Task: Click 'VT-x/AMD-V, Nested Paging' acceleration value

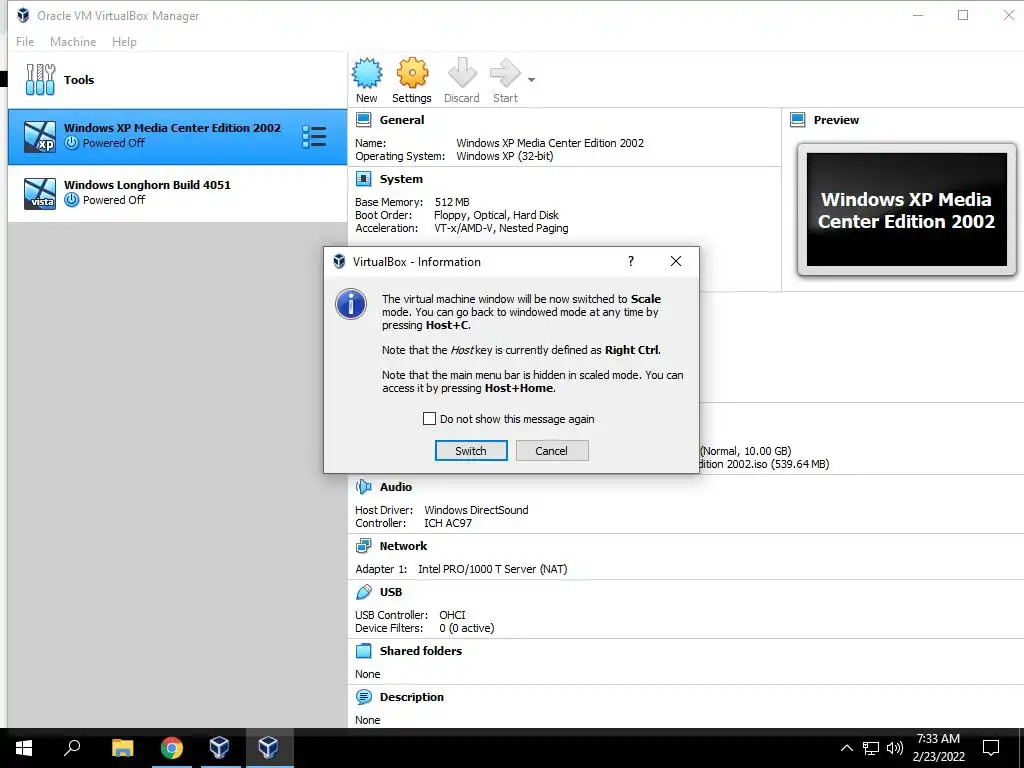Action: click(501, 228)
